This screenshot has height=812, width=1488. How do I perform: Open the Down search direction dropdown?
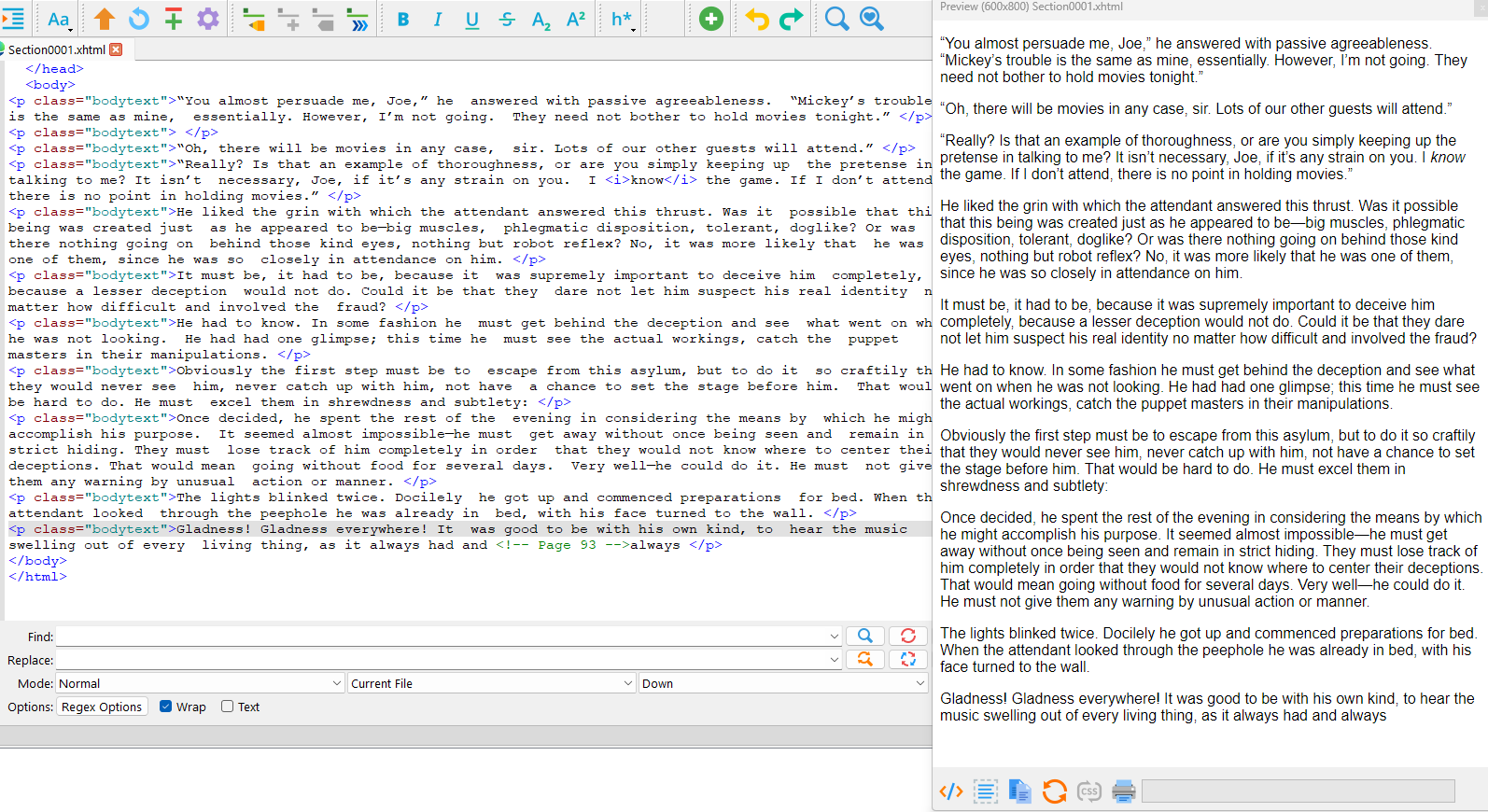pos(782,683)
